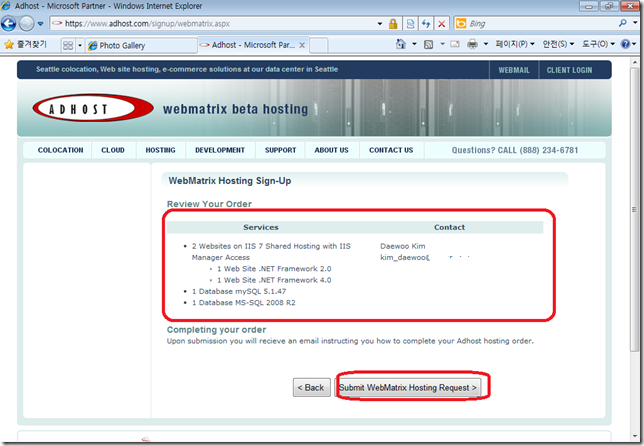Image resolution: width=644 pixels, height=446 pixels.
Task: Click the Help question mark icon
Action: click(x=625, y=44)
